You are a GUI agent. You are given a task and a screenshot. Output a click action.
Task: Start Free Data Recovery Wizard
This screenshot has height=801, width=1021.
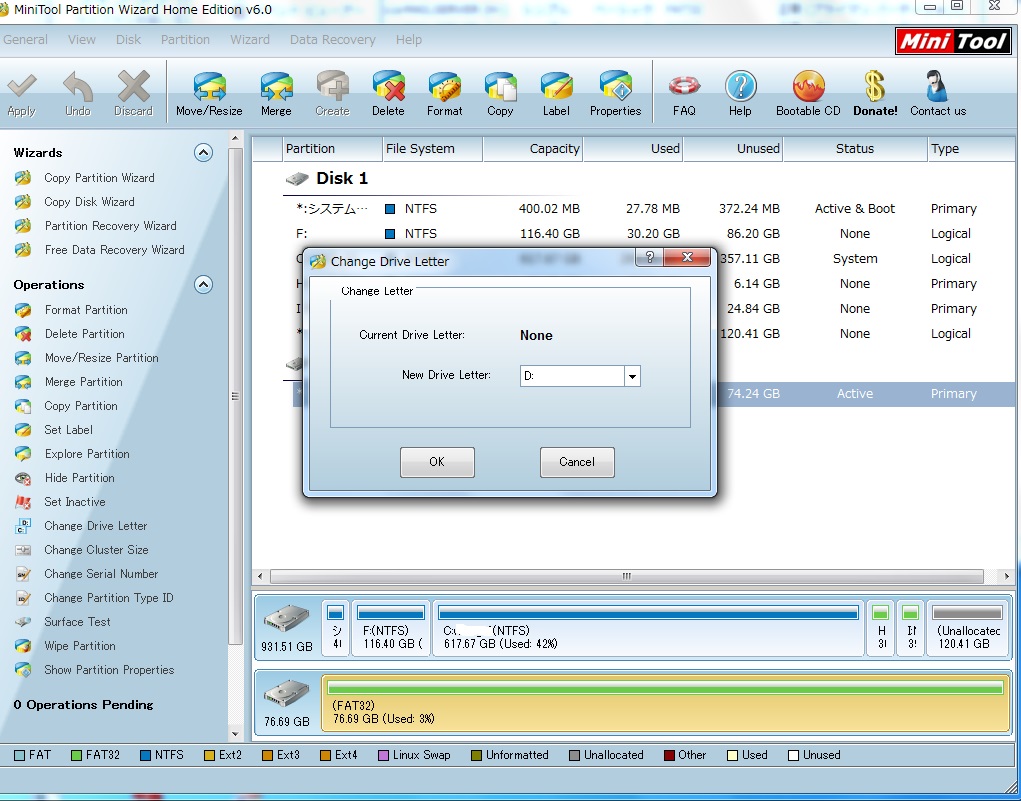tap(115, 250)
